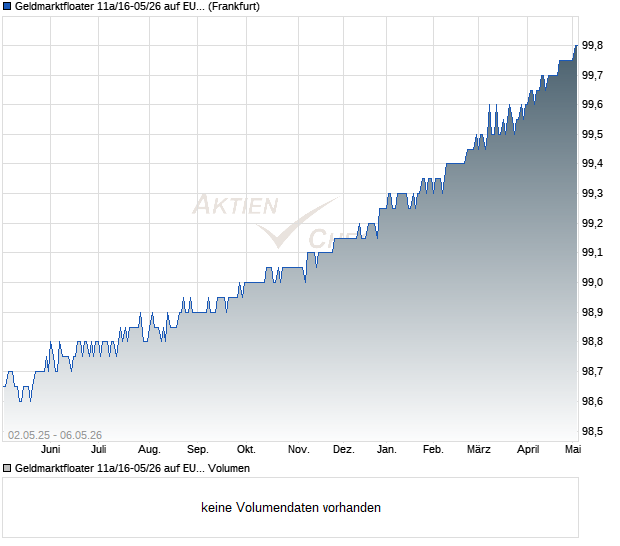The image size is (620, 546).
Task: Click the gray legend square beside Volumen title
Action: [x=7, y=468]
